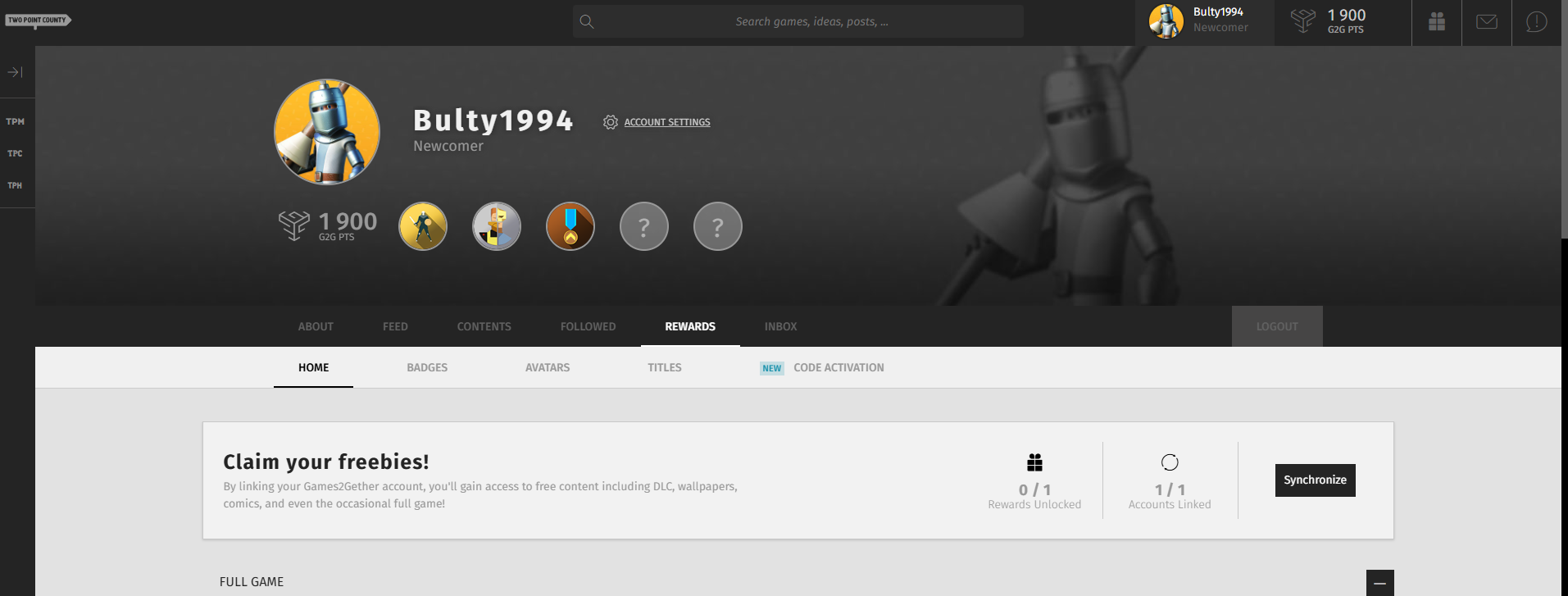Click the Rewards Unlocked gift icon
Screen dimensions: 1568x596
[x=1035, y=462]
